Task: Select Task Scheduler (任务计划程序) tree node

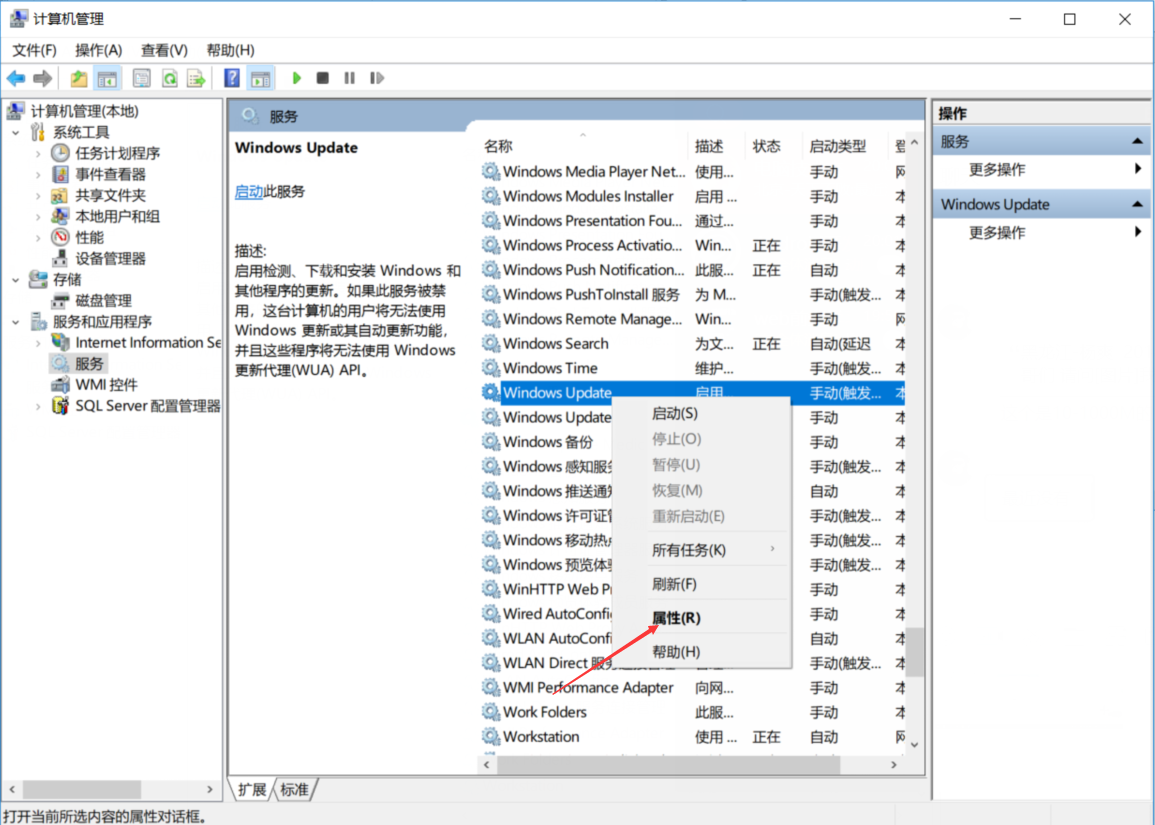Action: [x=117, y=153]
